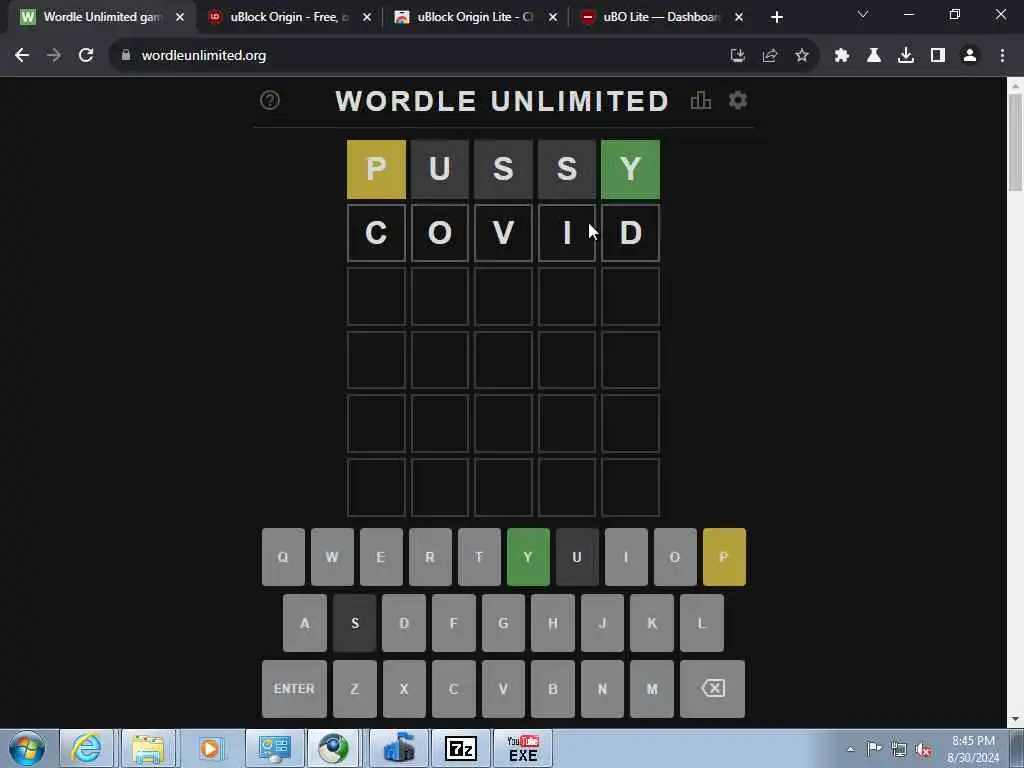1024x768 pixels.
Task: Click the V tile in the COVID row
Action: click(503, 232)
